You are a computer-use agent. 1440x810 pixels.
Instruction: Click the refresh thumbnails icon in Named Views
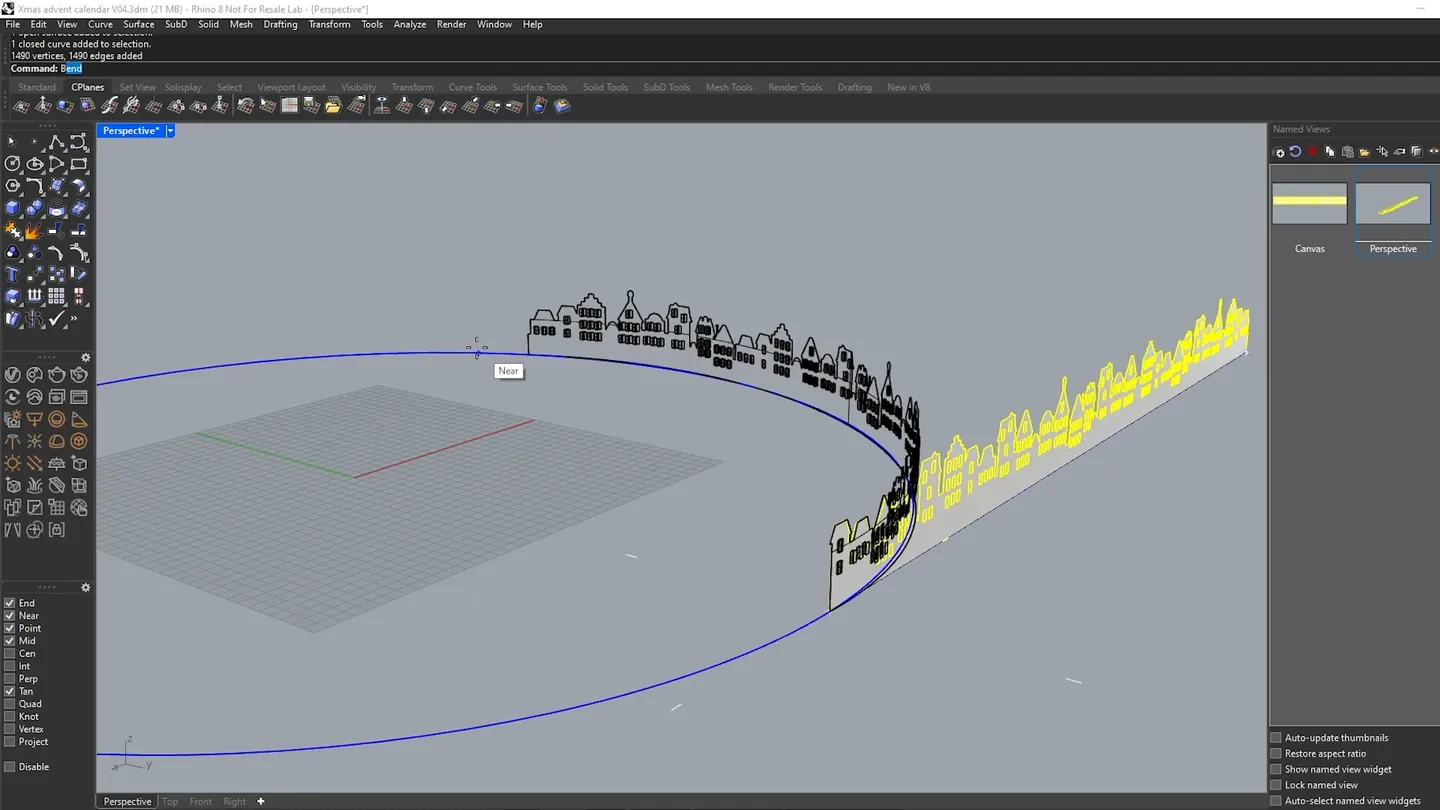point(1295,152)
